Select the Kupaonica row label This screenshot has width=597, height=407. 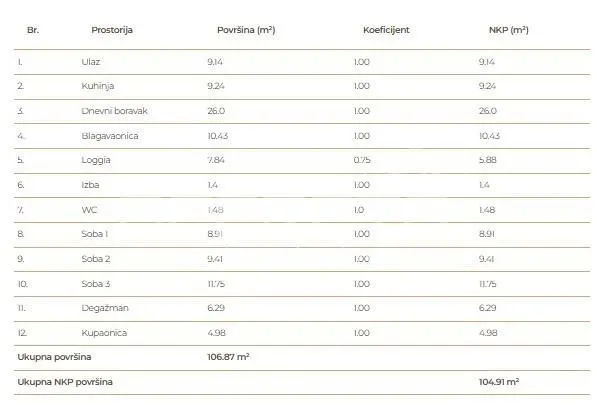pos(104,333)
